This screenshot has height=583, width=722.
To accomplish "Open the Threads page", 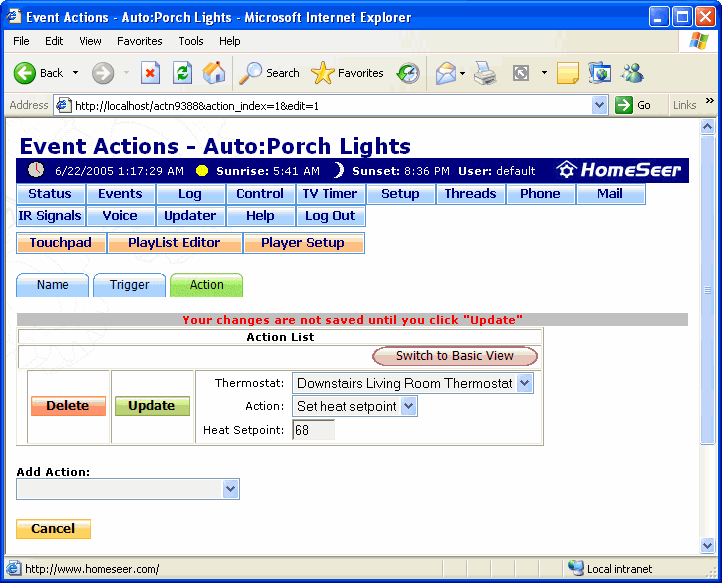I will point(470,194).
